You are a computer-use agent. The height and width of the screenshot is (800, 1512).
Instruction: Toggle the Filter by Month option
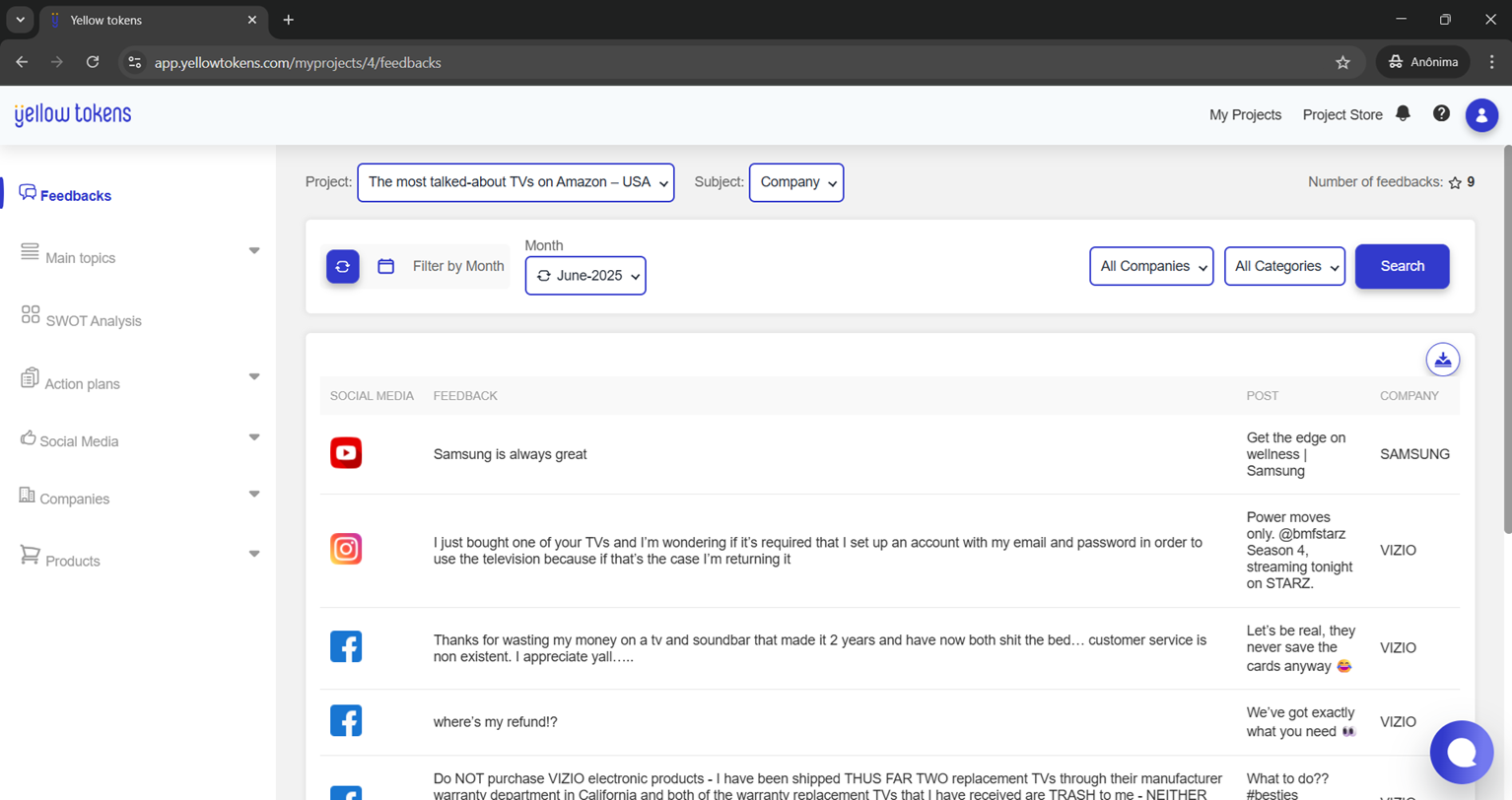coord(442,267)
